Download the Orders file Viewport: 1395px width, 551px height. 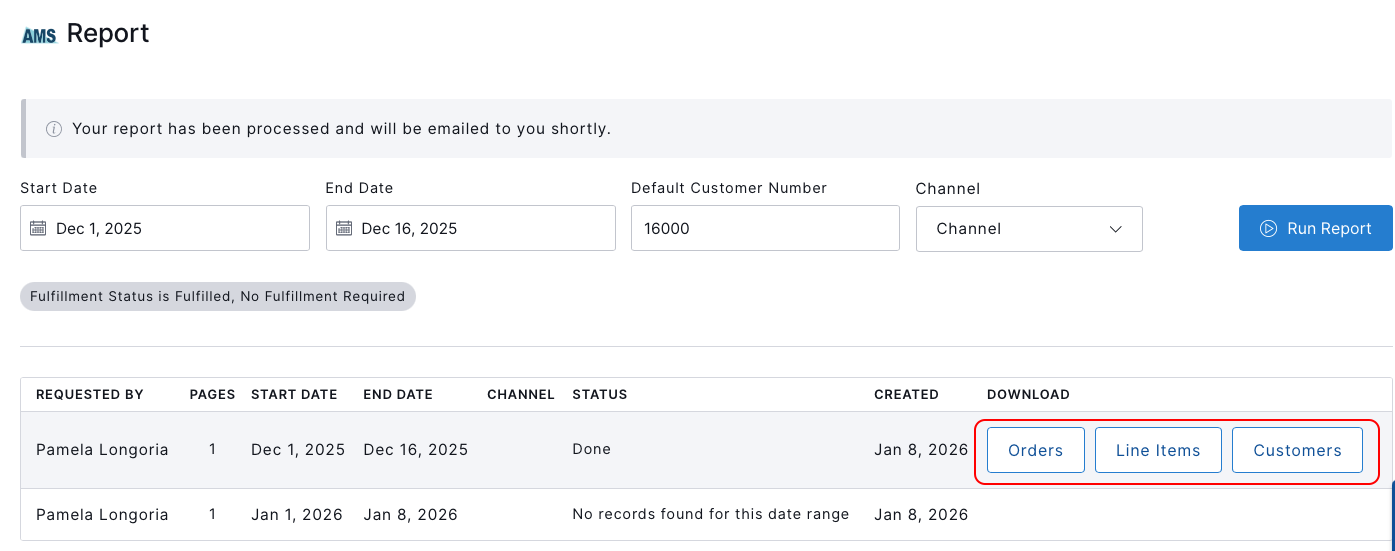[x=1035, y=450]
